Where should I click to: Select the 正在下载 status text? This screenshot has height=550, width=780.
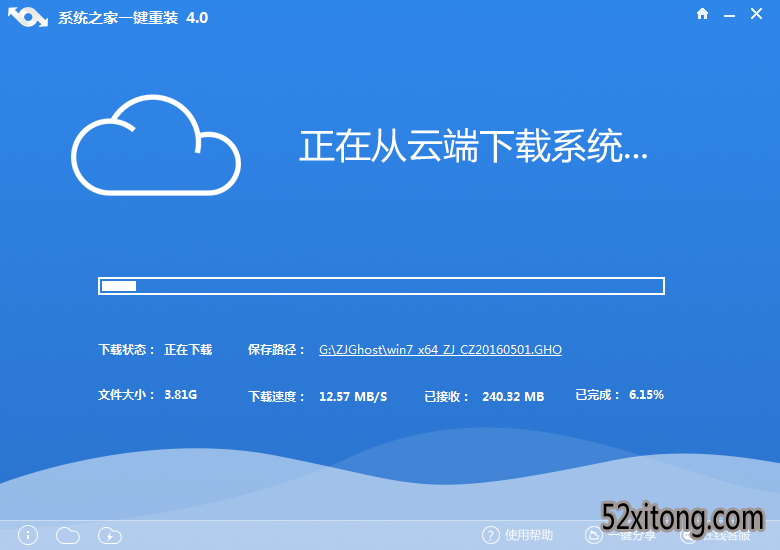(188, 350)
